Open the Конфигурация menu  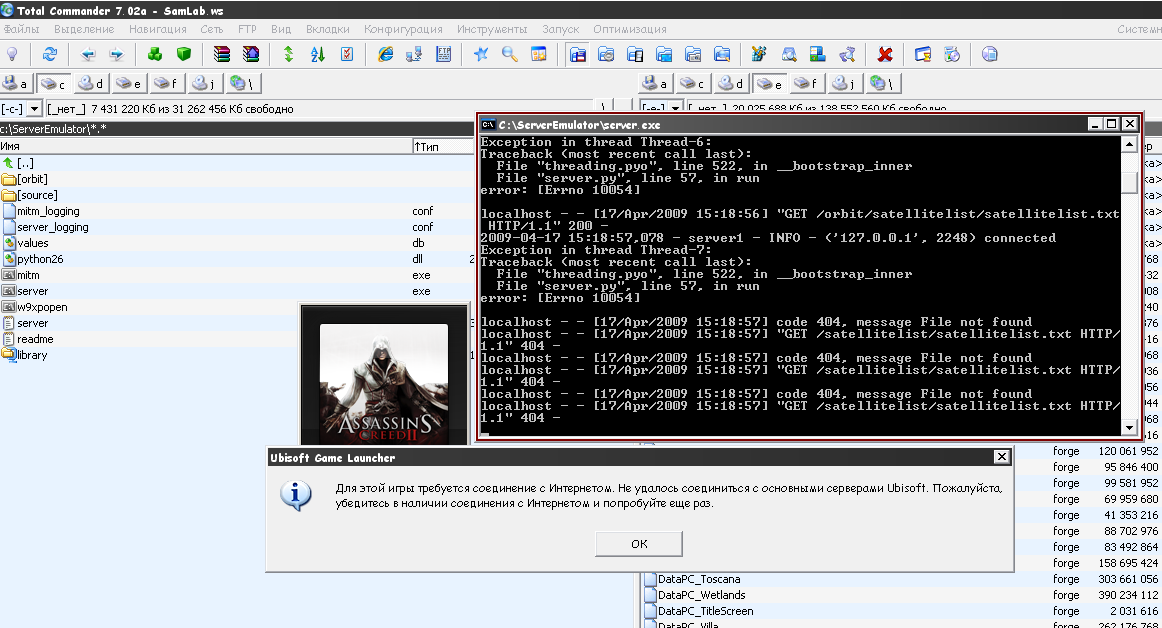pyautogui.click(x=403, y=29)
